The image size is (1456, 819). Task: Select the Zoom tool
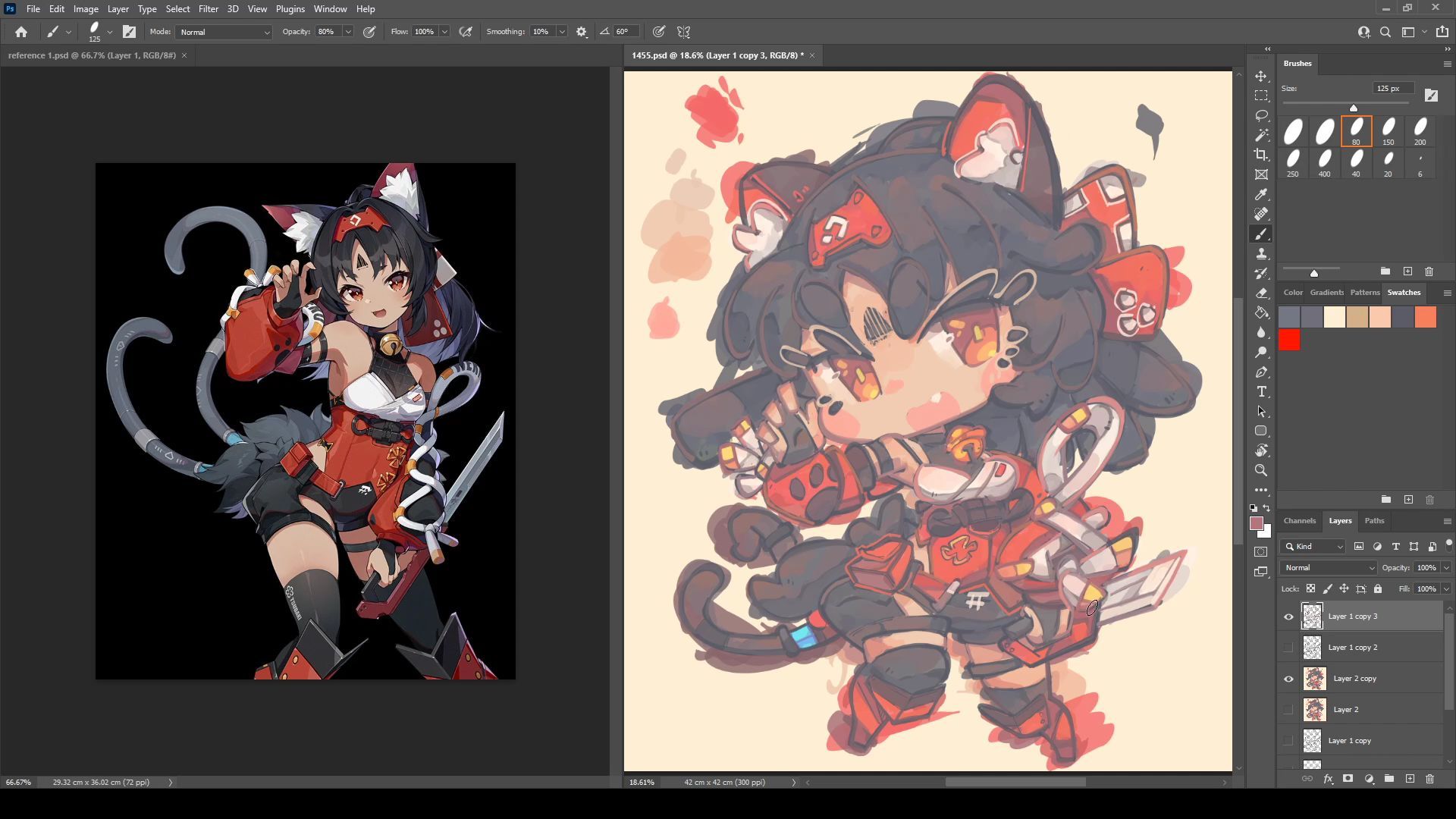pyautogui.click(x=1261, y=470)
